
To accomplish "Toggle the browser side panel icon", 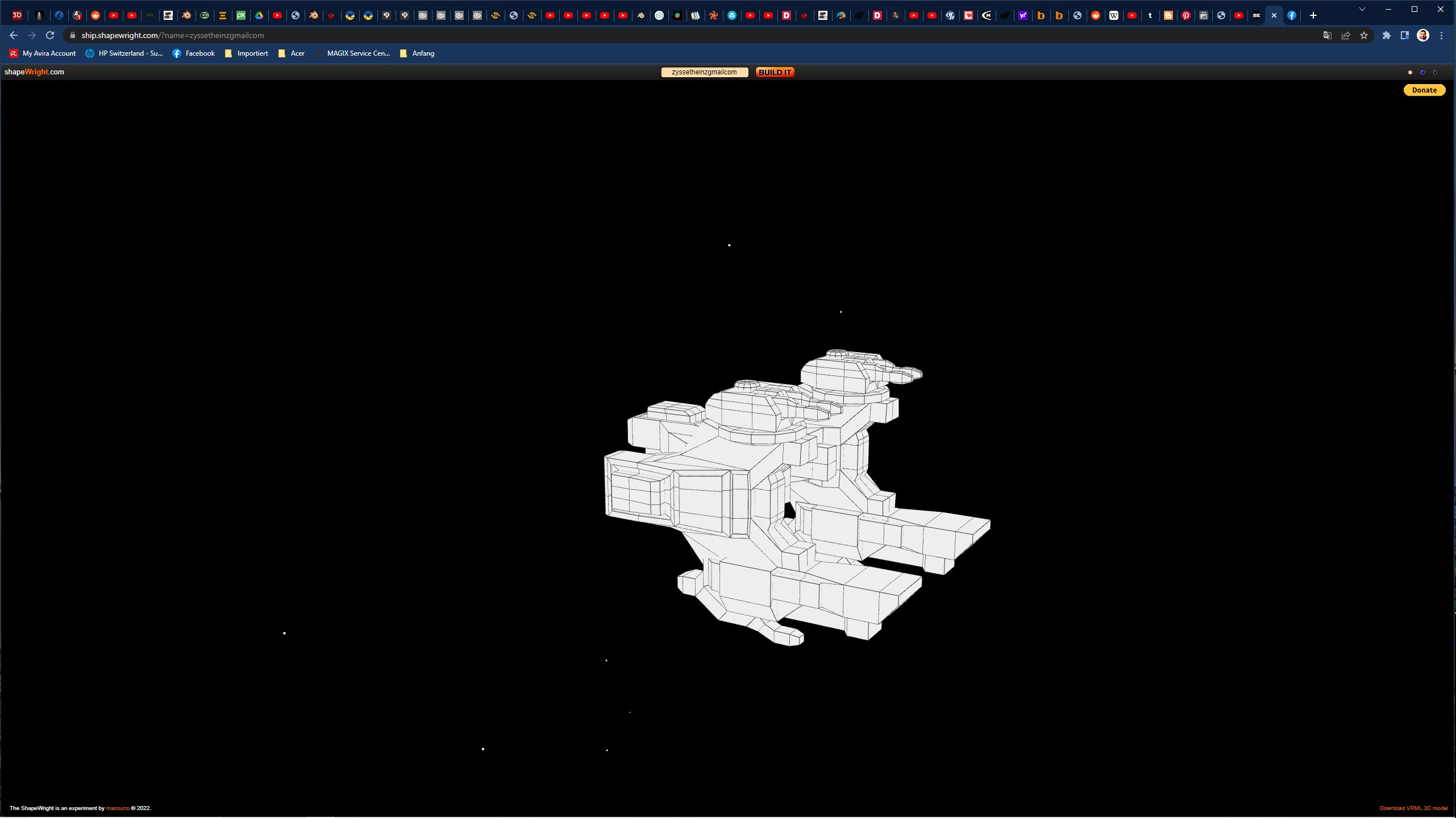I will coord(1405,35).
